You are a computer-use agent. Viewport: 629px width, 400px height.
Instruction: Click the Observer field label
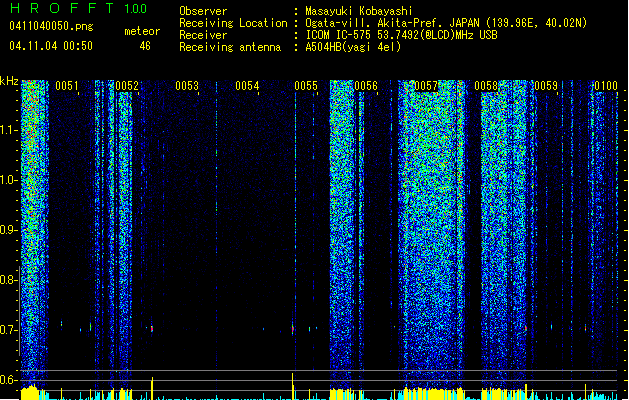[x=203, y=11]
